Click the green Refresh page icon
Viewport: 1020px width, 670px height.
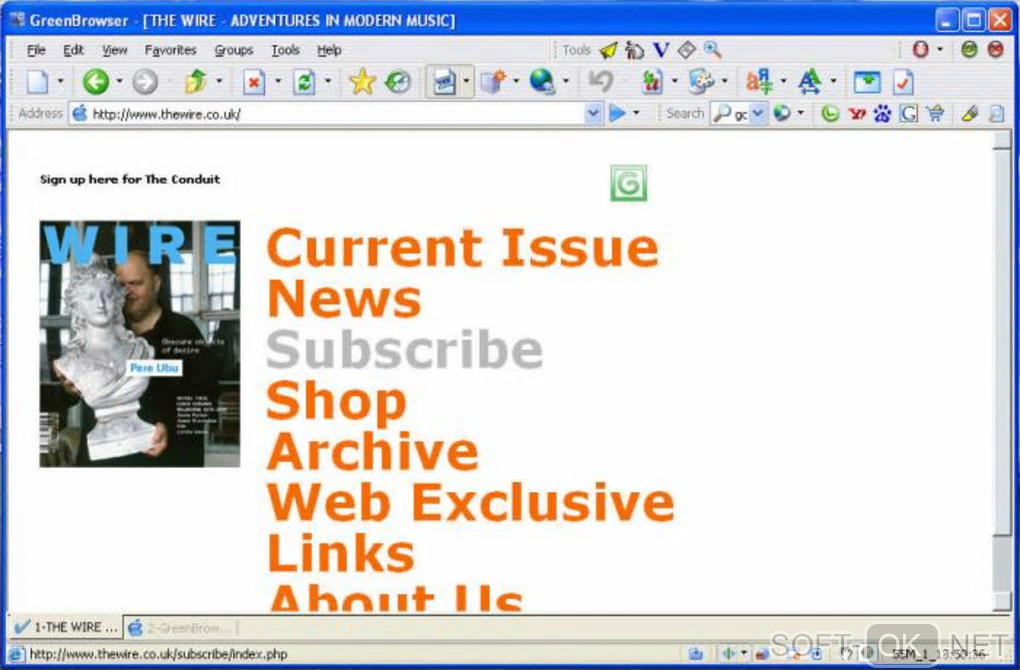(304, 82)
